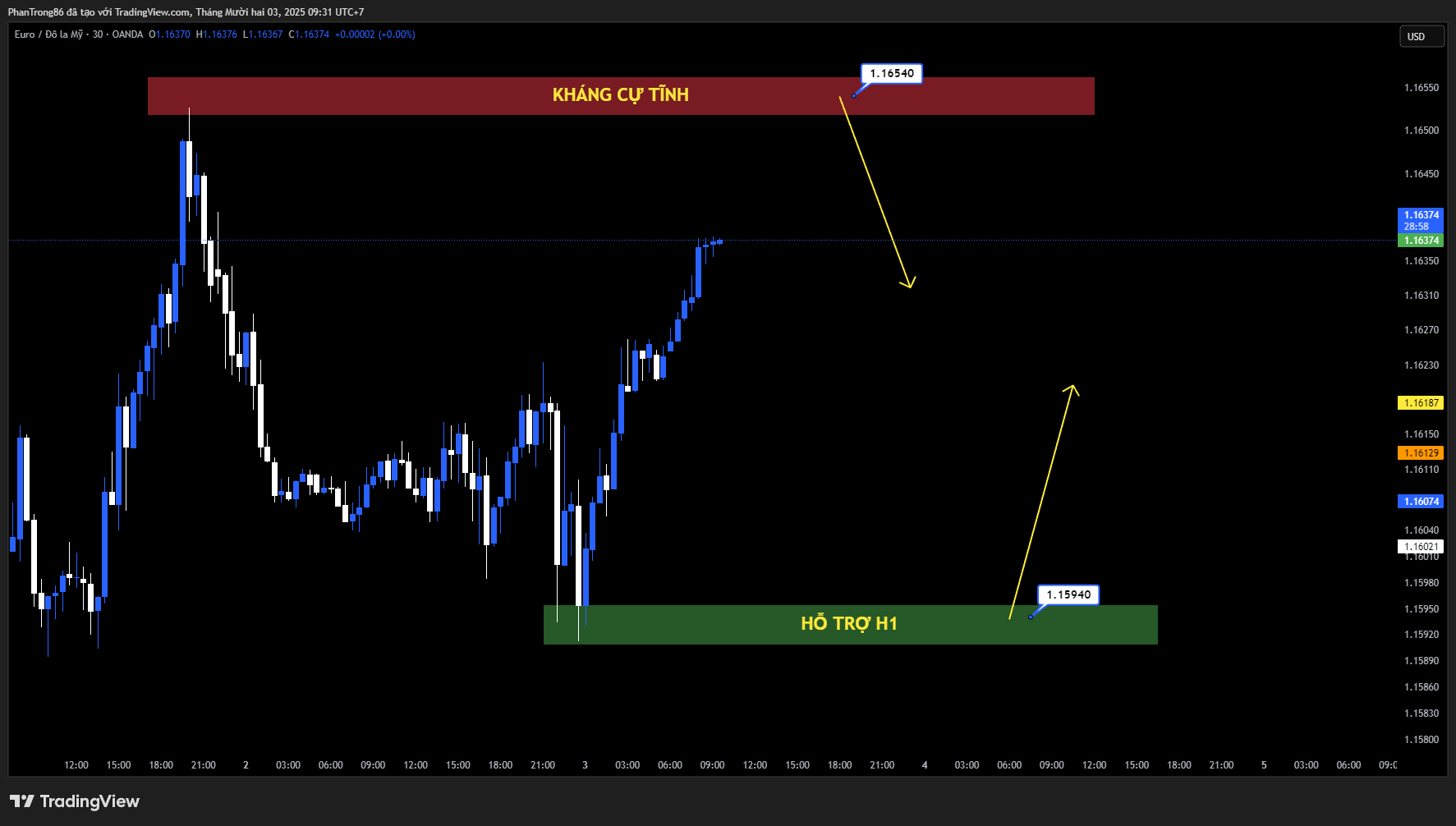Click the 1.16500 price axis label
The image size is (1456, 826).
1422,131
